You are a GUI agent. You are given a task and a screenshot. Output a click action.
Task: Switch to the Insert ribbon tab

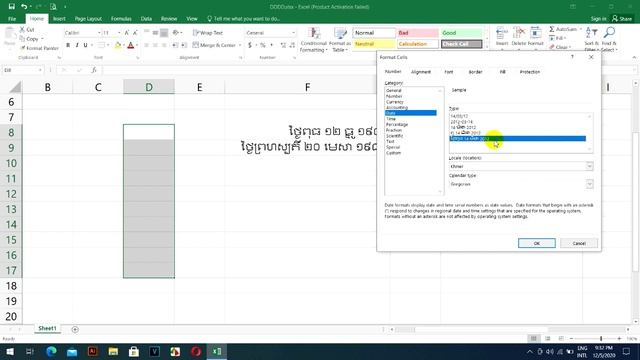59,19
